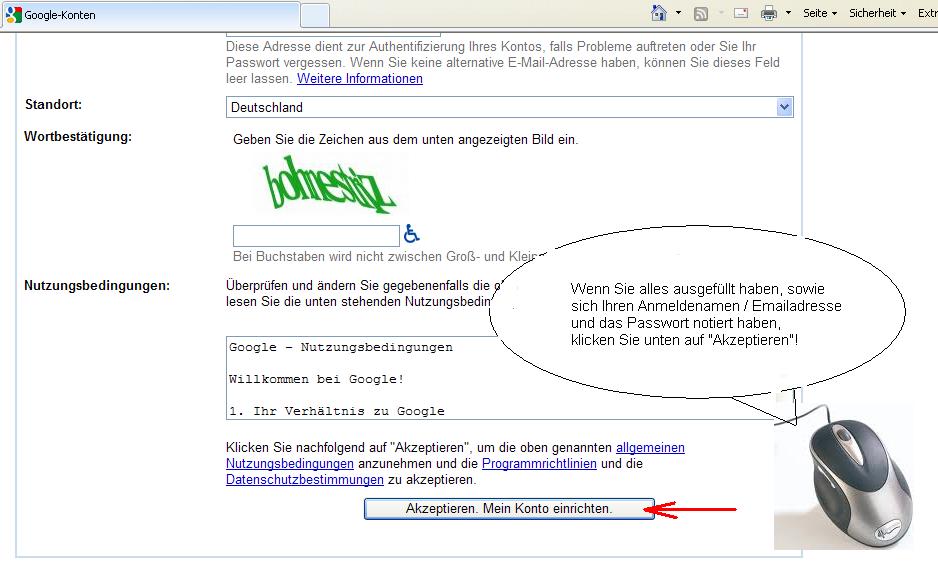Click the RSS feeds icon
The height and width of the screenshot is (568, 938).
701,14
